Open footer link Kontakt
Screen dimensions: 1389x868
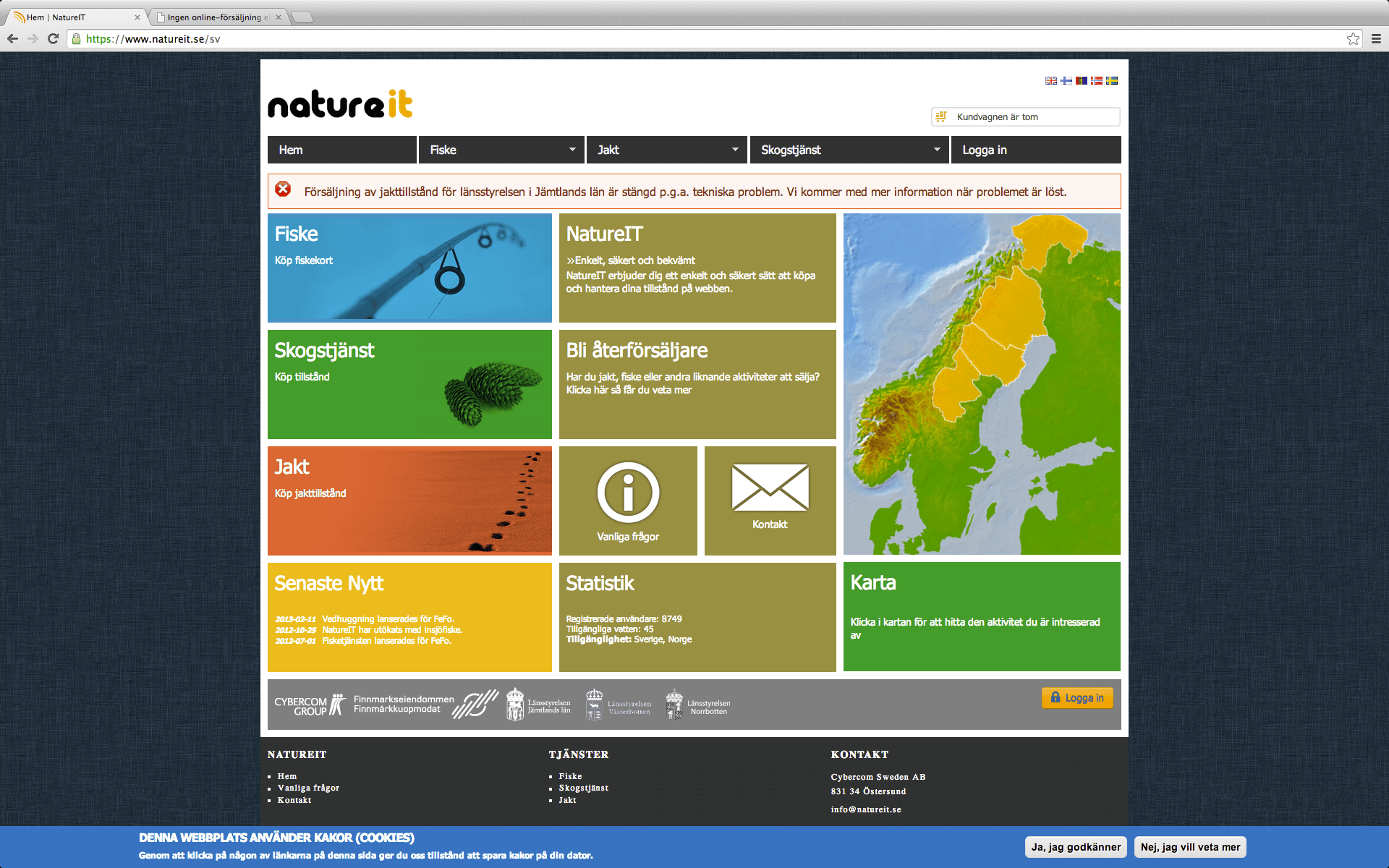(294, 800)
